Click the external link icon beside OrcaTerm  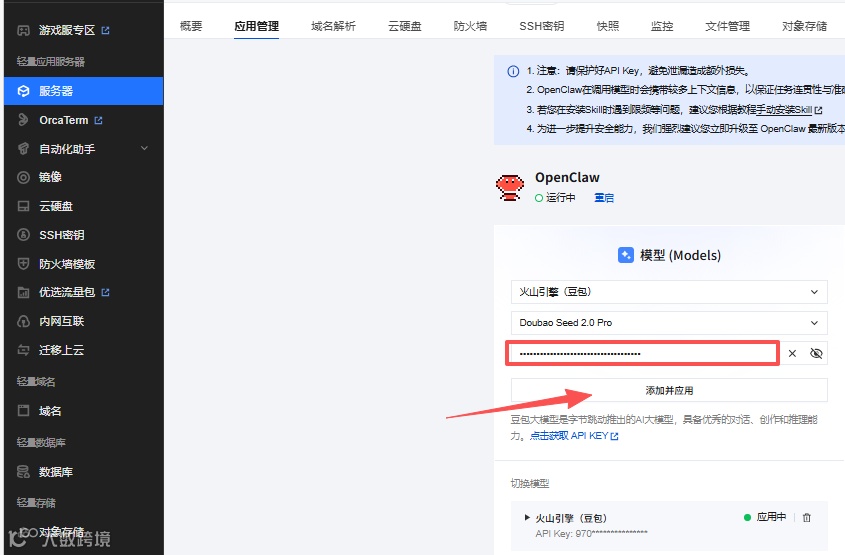pyautogui.click(x=99, y=120)
